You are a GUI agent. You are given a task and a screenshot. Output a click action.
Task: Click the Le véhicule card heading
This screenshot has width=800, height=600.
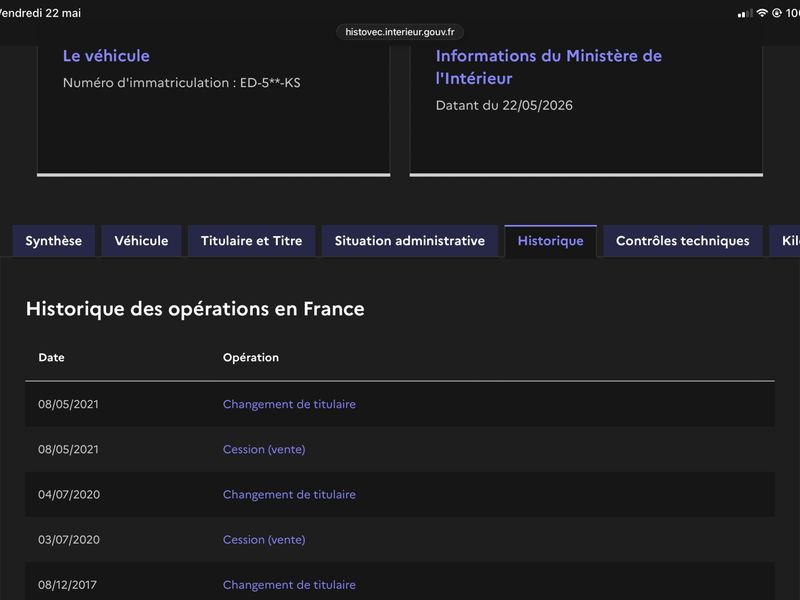click(x=106, y=56)
